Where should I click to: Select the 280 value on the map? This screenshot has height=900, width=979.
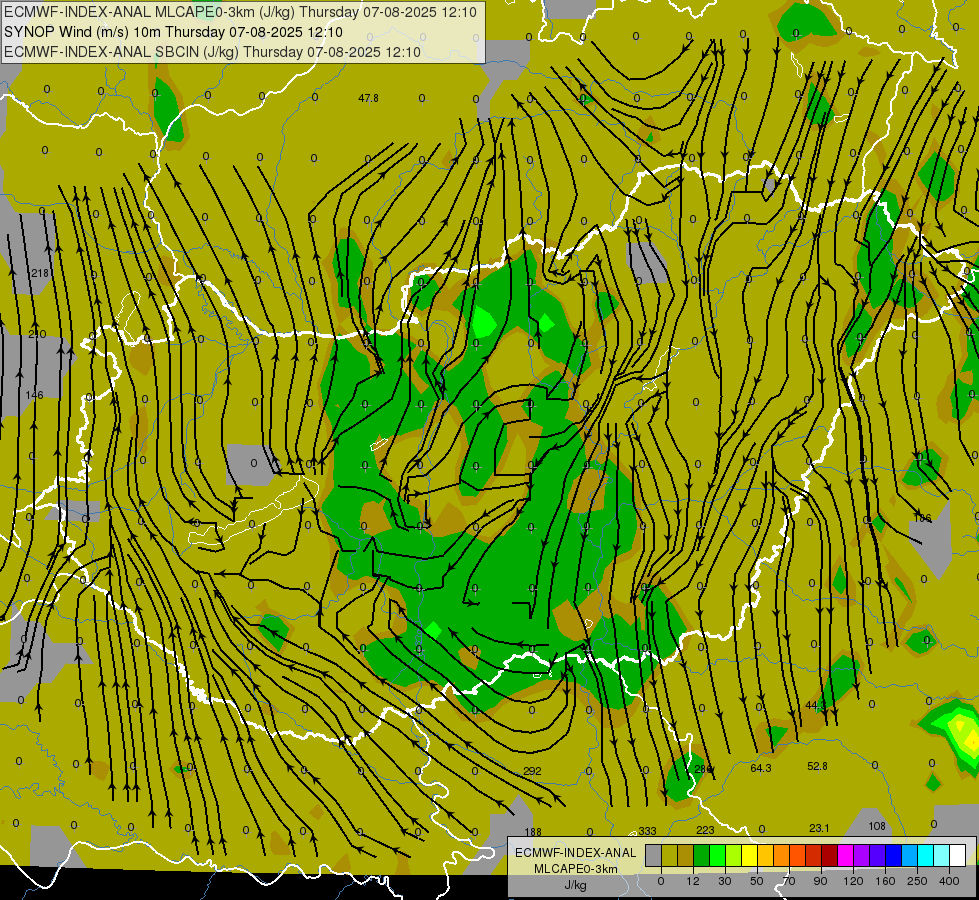pos(703,769)
